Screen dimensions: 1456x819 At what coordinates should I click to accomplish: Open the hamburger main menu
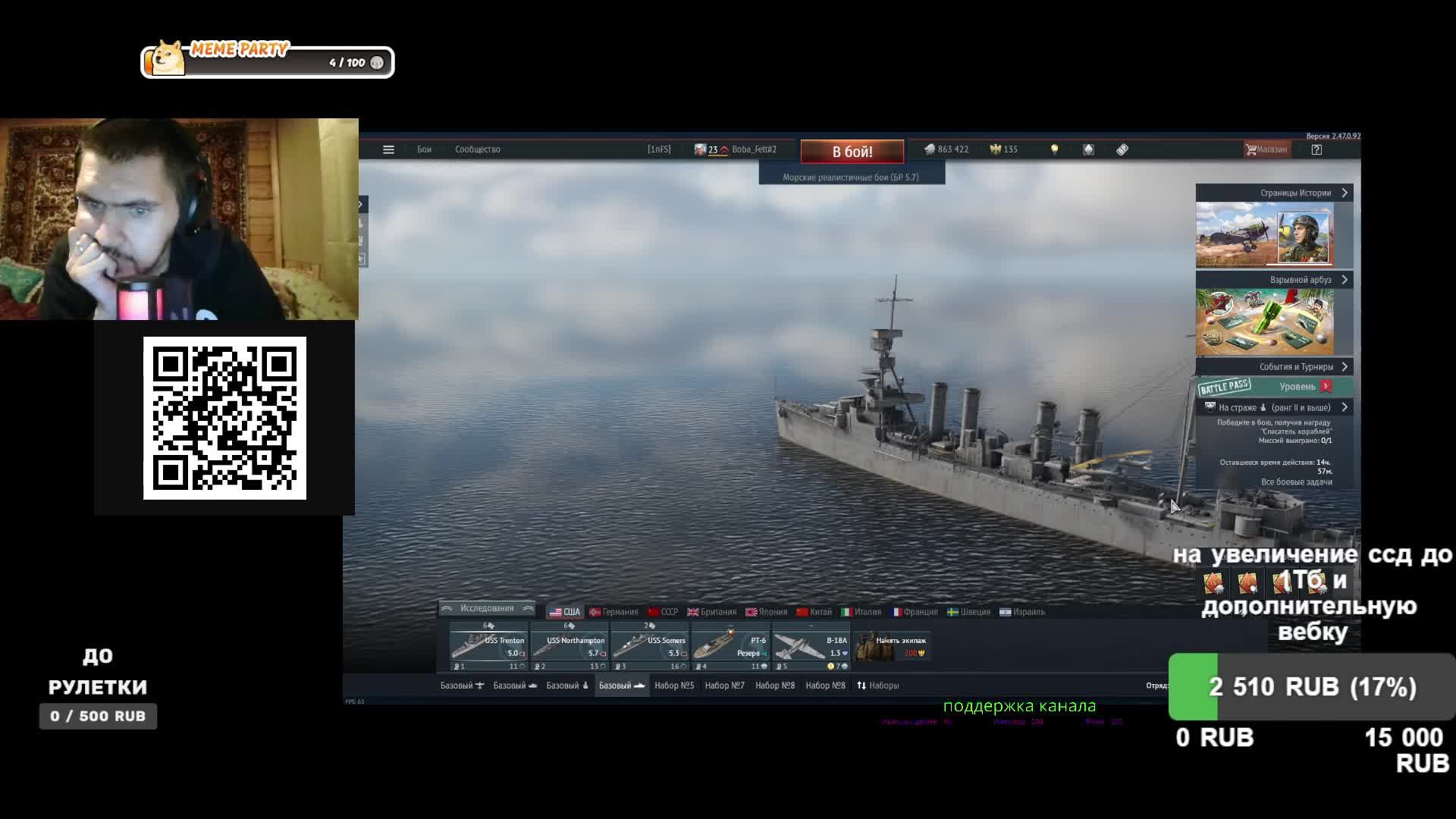[388, 149]
